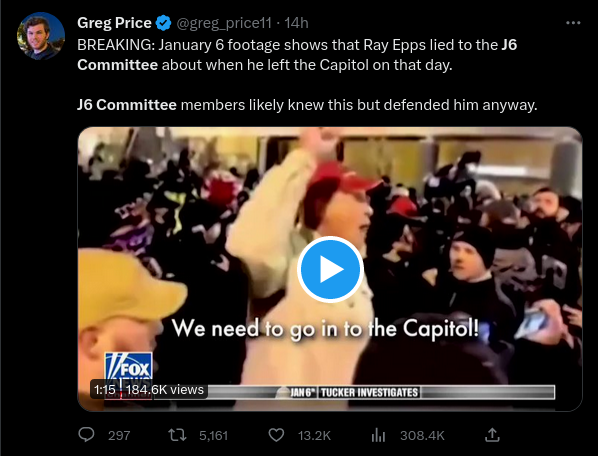598x456 pixels.
Task: Visit the @greg_price11 handle link
Action: pos(224,23)
